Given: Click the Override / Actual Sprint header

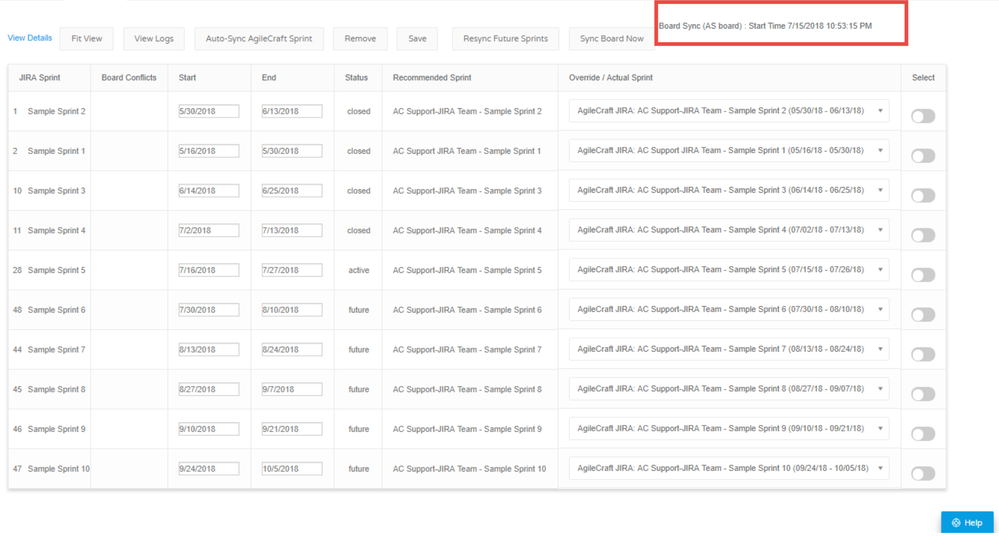Looking at the screenshot, I should (610, 78).
